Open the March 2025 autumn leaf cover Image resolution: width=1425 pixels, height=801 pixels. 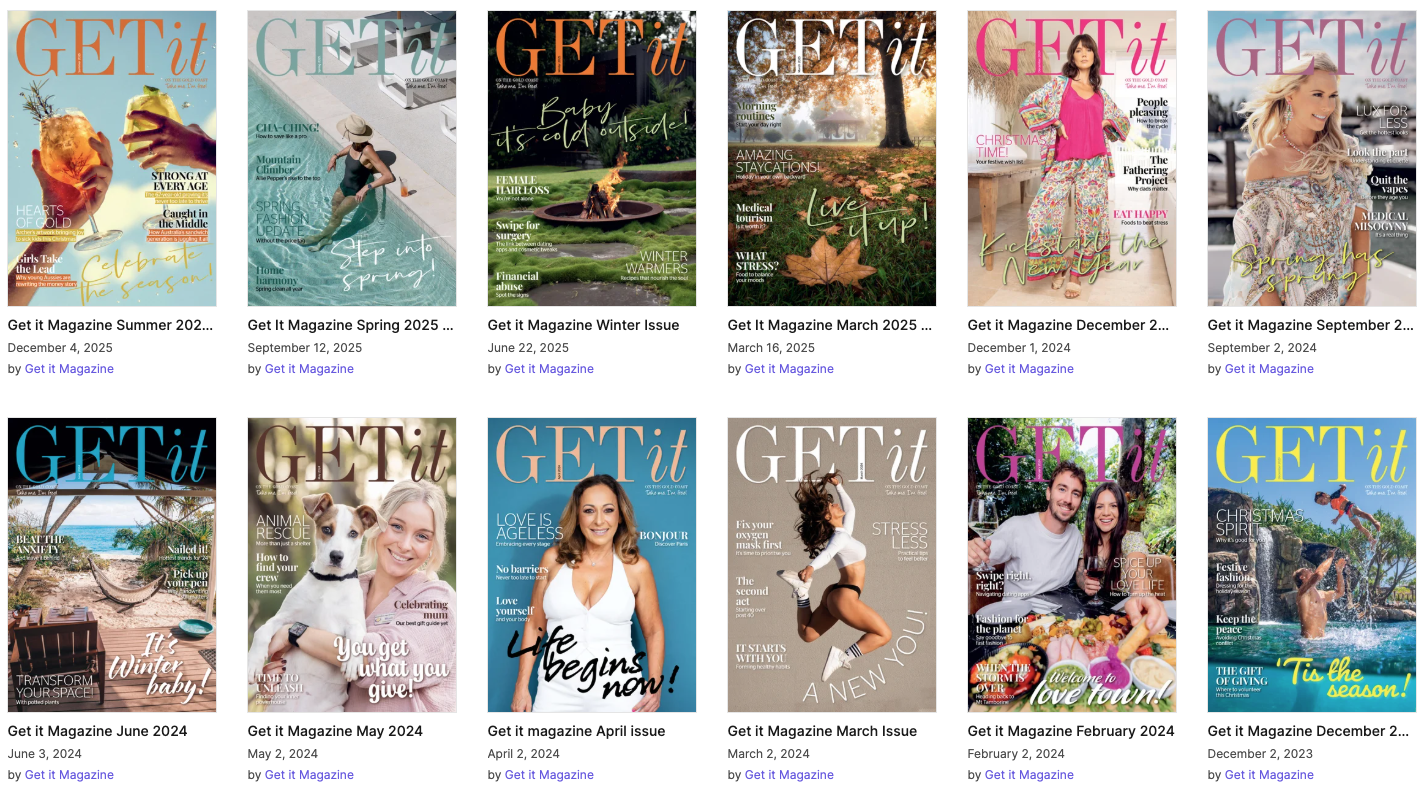[832, 158]
